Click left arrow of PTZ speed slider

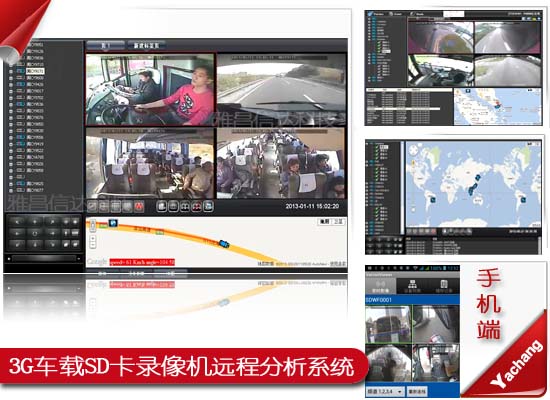pyautogui.click(x=9, y=259)
